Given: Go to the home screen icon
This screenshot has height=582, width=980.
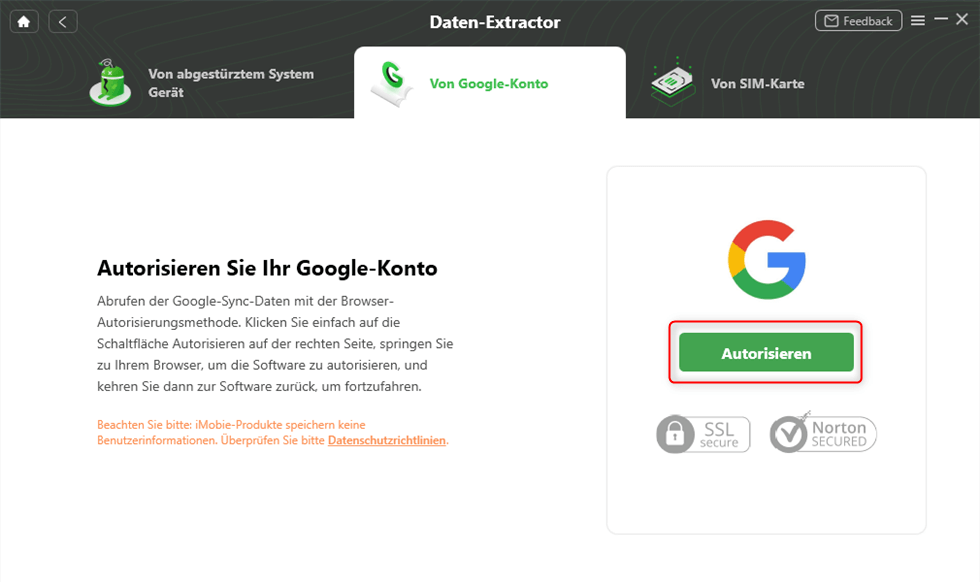Looking at the screenshot, I should (24, 22).
